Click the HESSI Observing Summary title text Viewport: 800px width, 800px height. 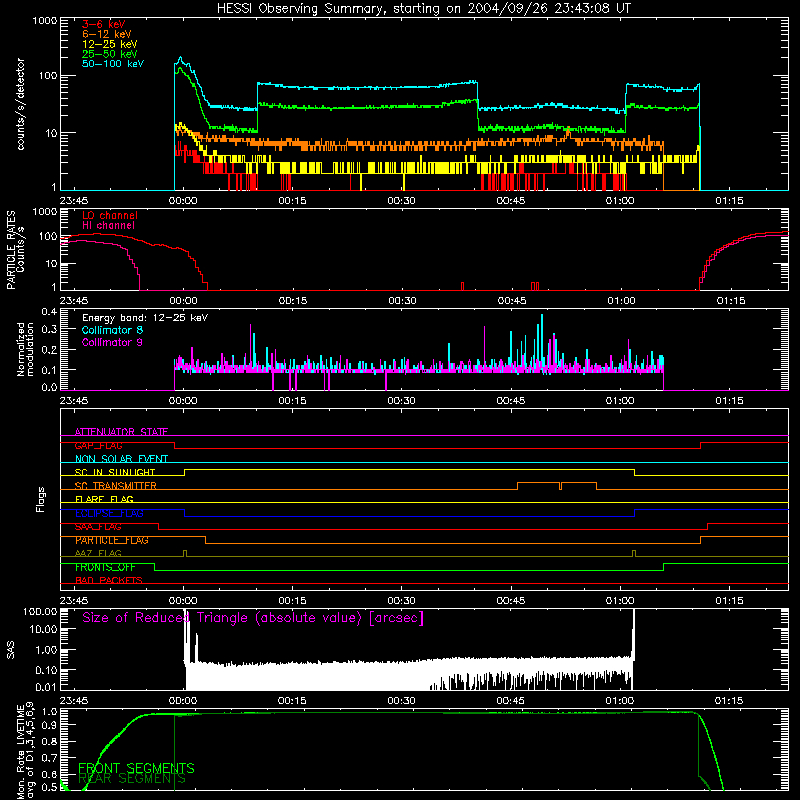(x=423, y=9)
